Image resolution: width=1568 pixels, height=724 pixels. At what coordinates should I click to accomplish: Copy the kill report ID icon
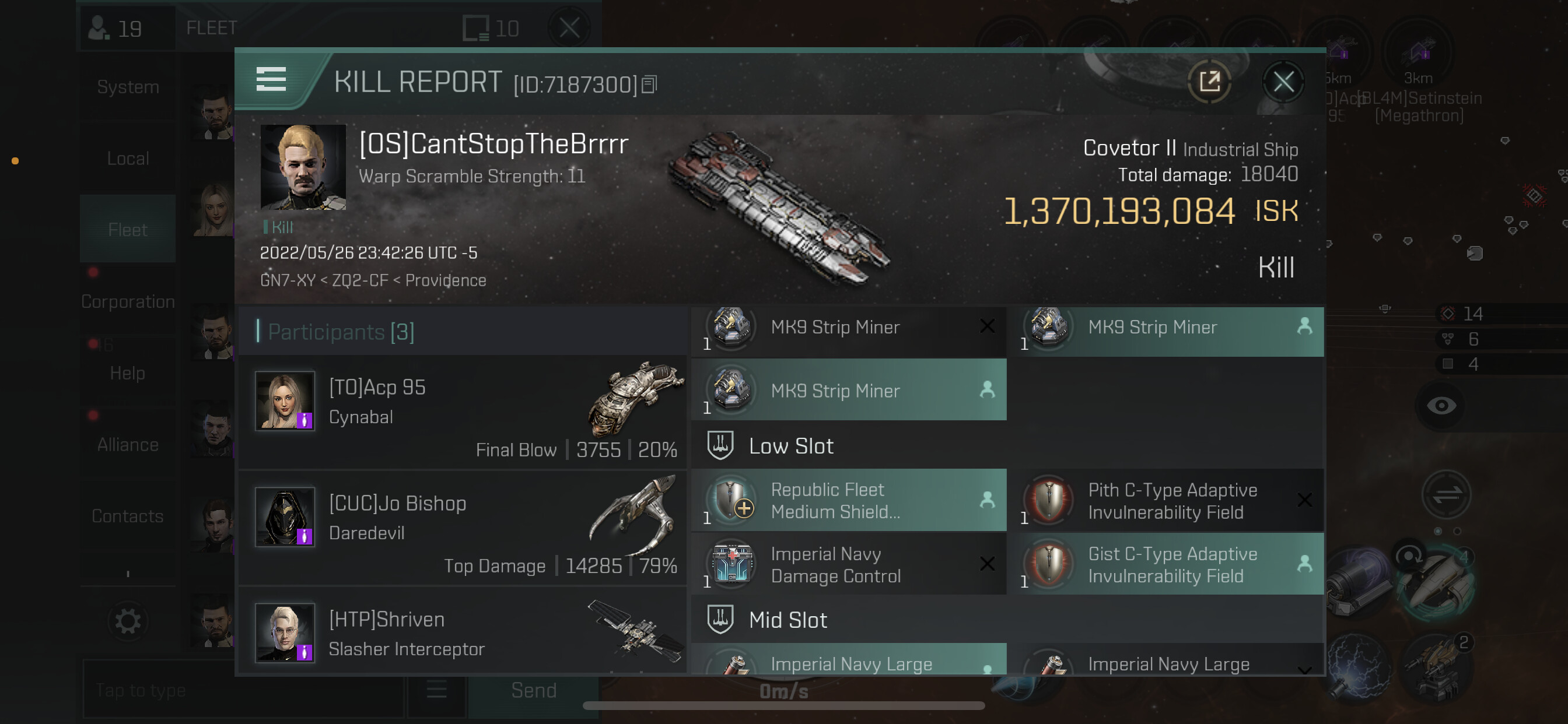pos(649,85)
